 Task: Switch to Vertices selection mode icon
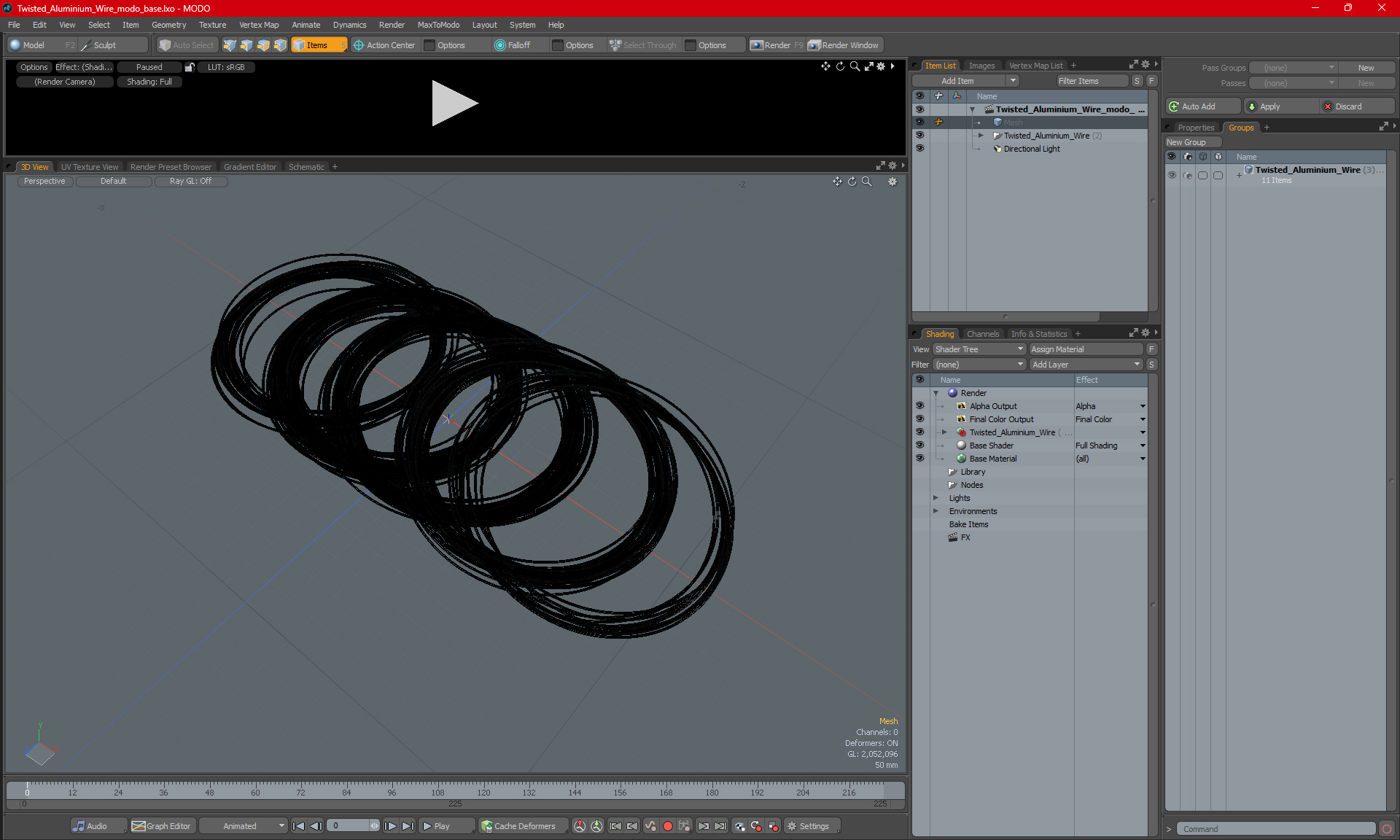(x=230, y=45)
